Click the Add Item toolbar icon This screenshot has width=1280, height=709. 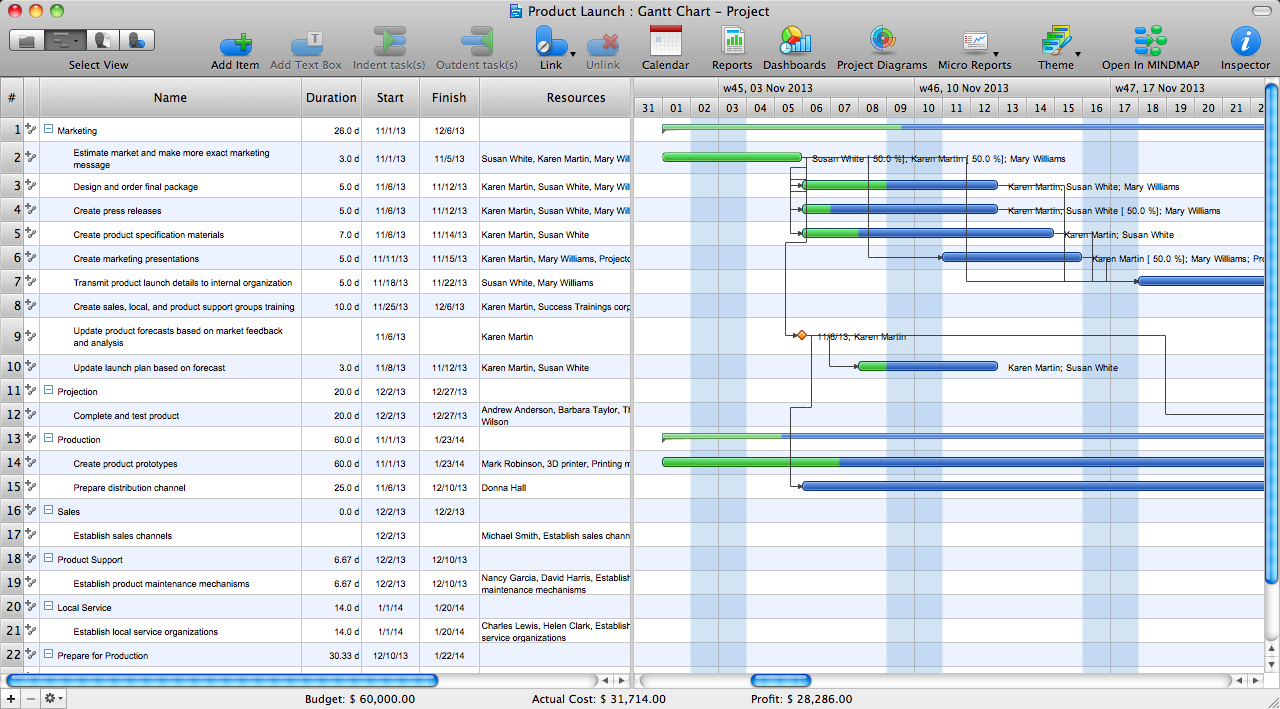tap(235, 43)
